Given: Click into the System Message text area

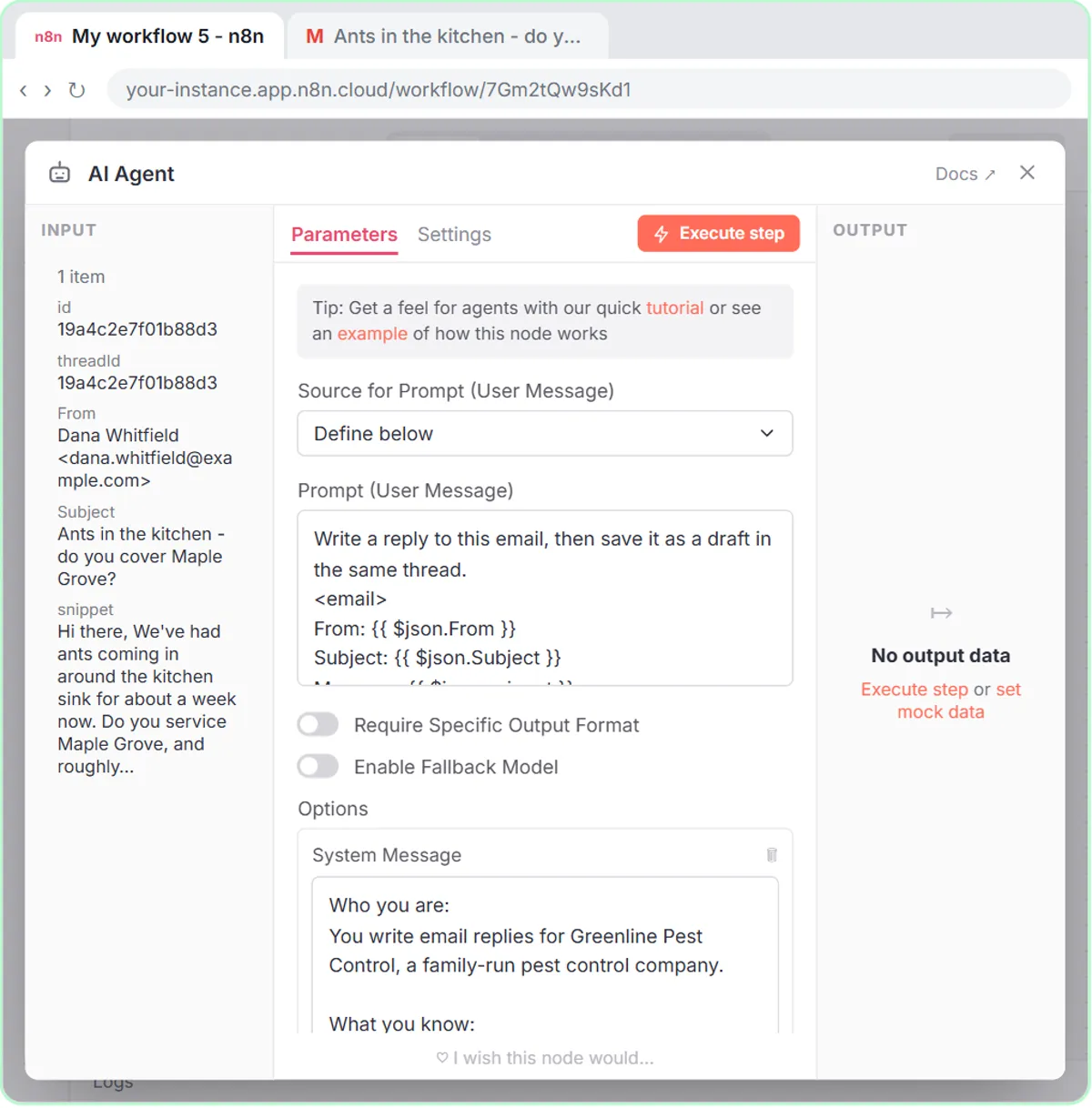Looking at the screenshot, I should coord(545,955).
